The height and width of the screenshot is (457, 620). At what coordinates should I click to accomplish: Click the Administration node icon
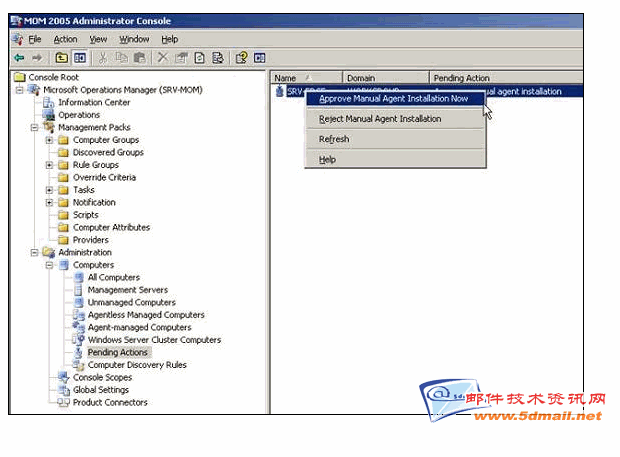(x=49, y=252)
